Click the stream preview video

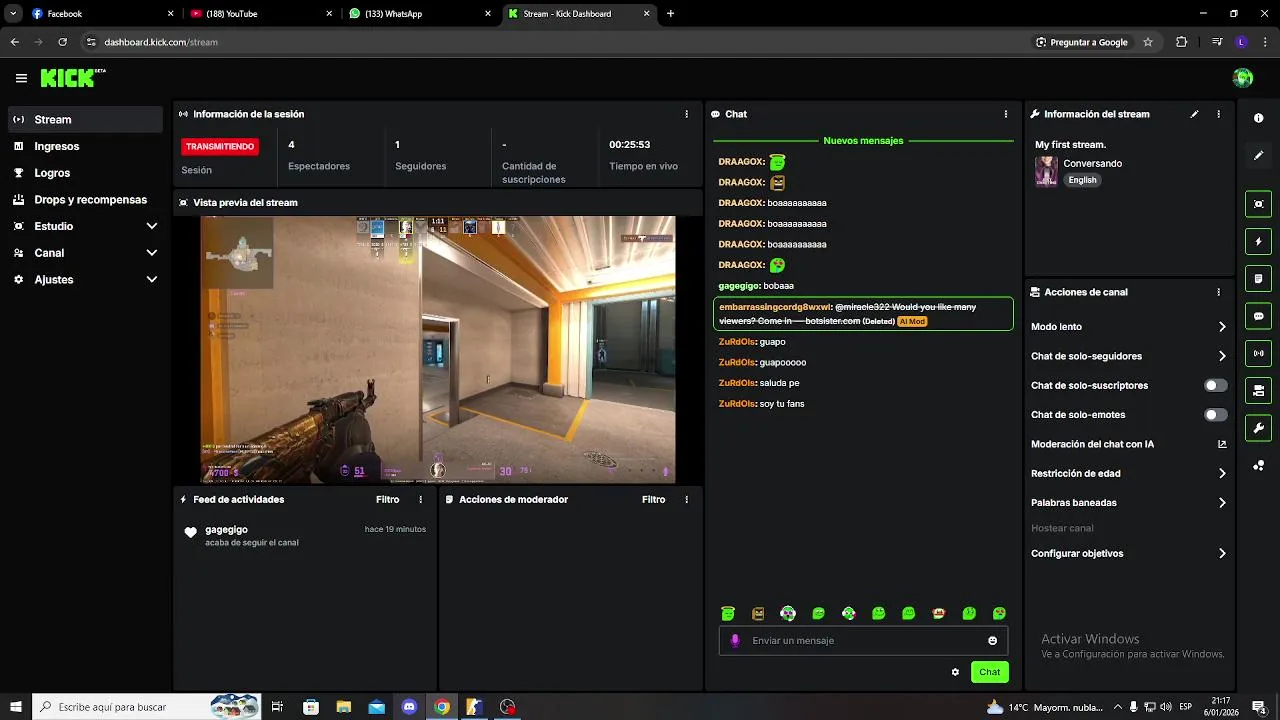[x=438, y=350]
